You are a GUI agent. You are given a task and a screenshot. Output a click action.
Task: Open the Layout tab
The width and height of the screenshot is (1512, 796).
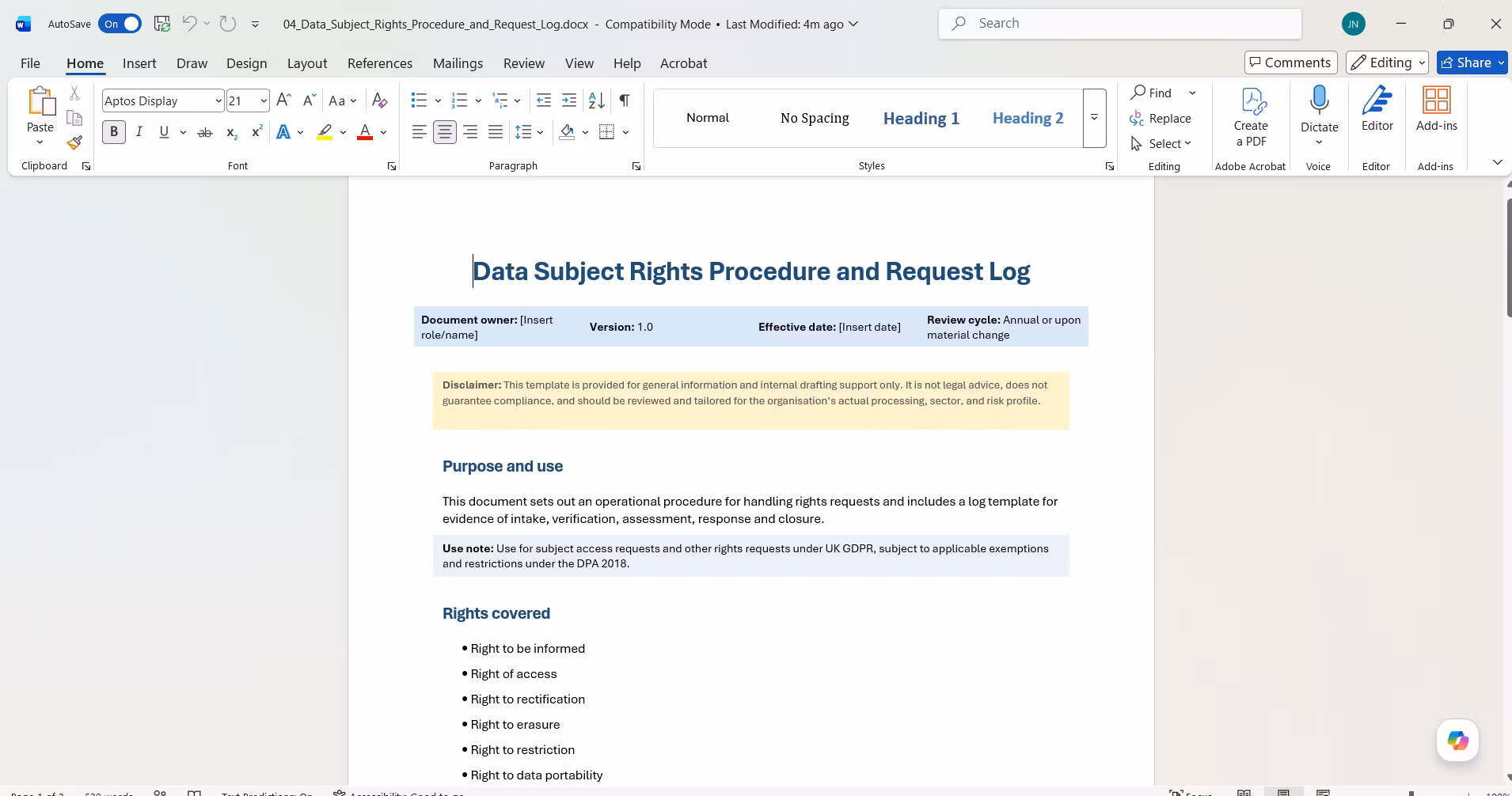307,63
